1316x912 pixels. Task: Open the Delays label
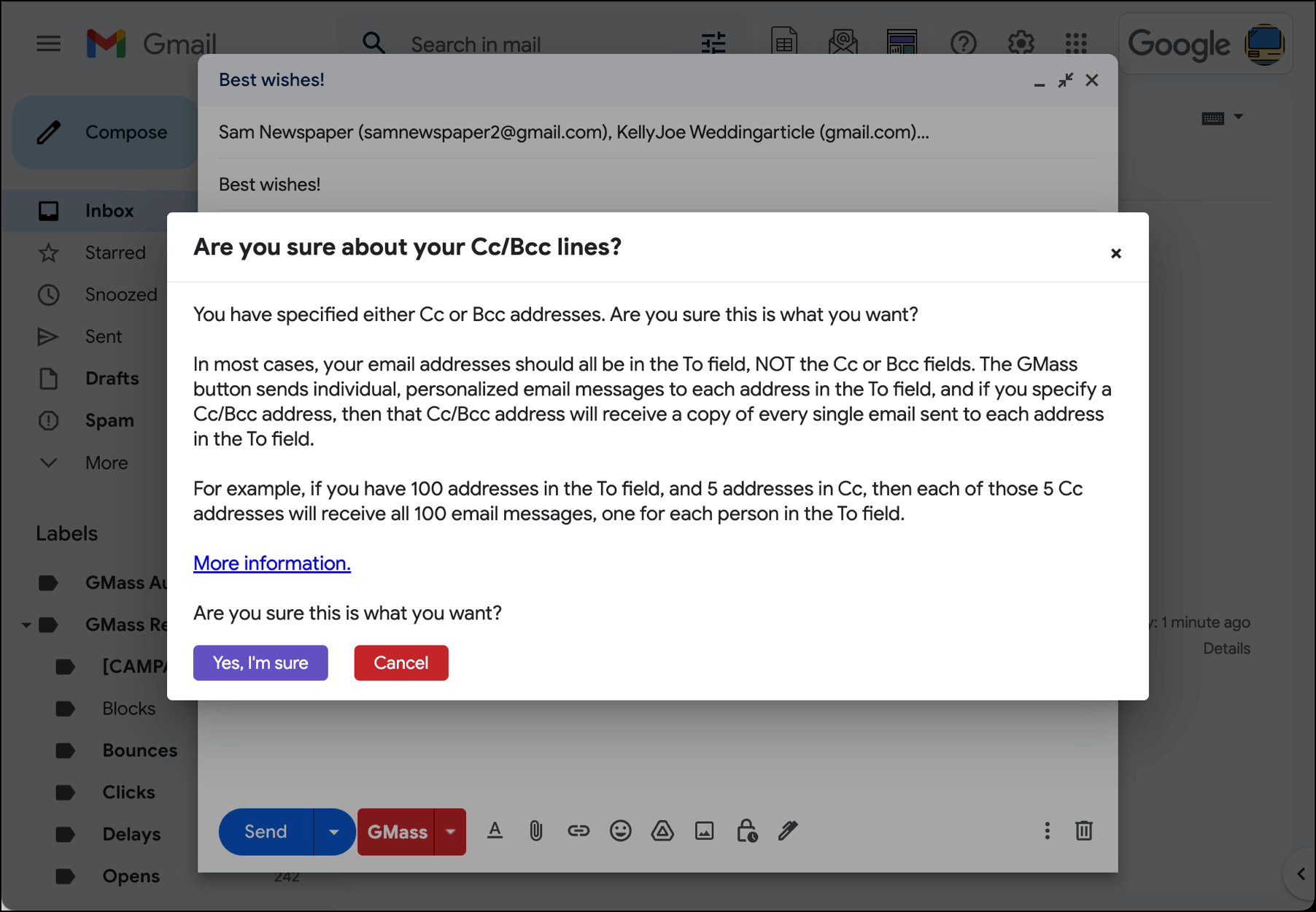tap(131, 834)
